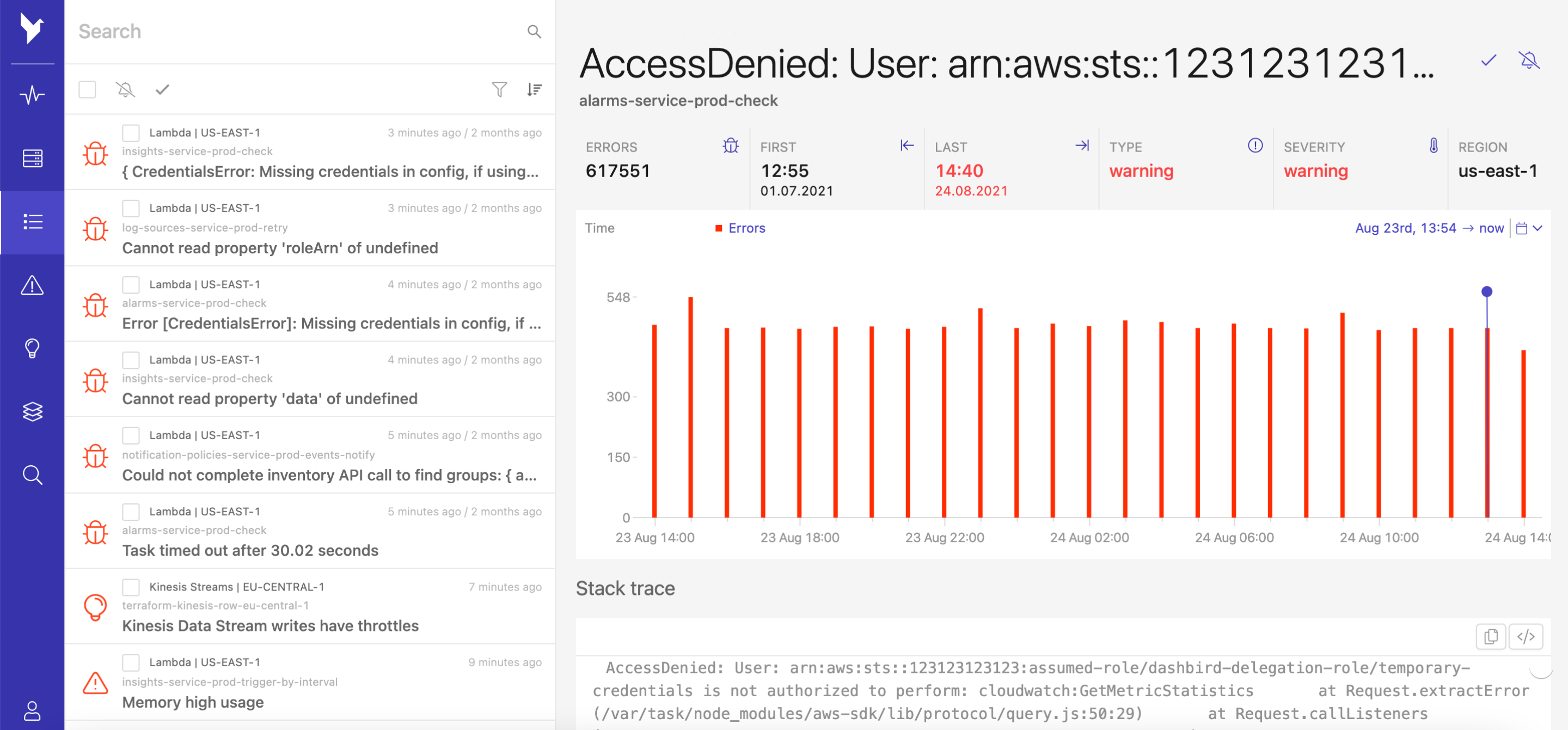Image resolution: width=1568 pixels, height=730 pixels.
Task: Click the copy button in stack trace panel
Action: coord(1491,636)
